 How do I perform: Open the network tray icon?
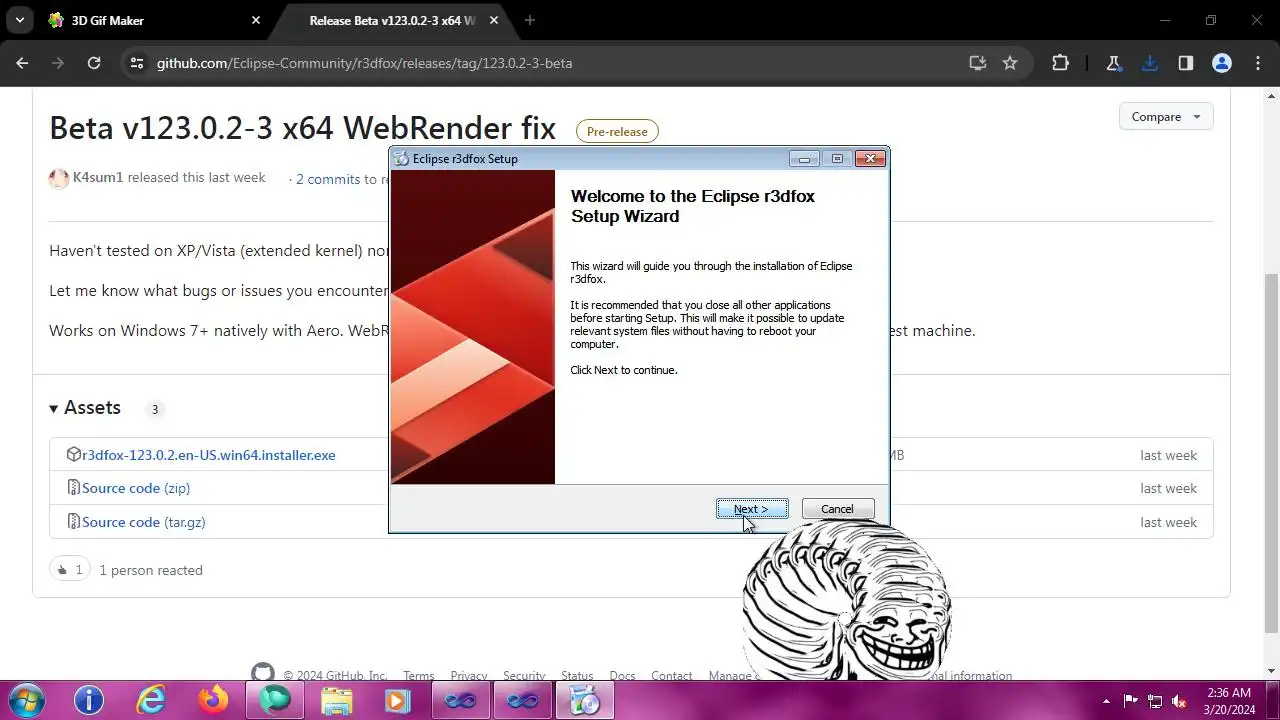(x=1155, y=701)
